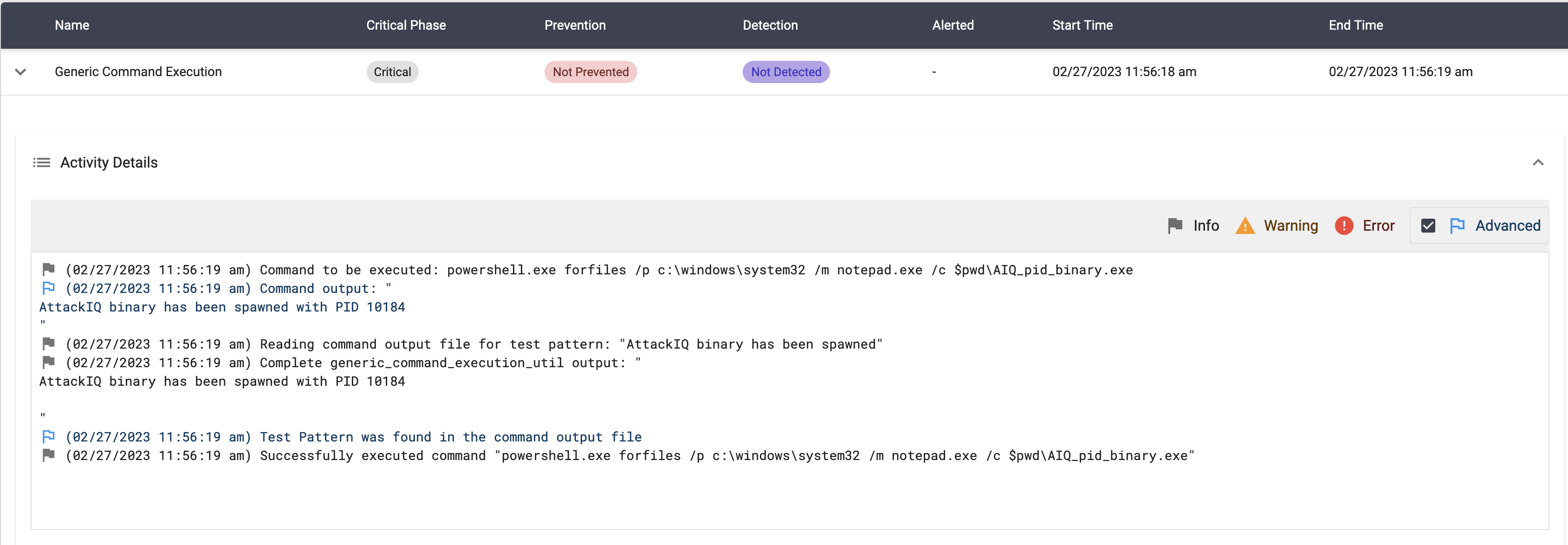This screenshot has height=545, width=1568.
Task: Sort by the Critical Phase column header
Action: click(x=405, y=25)
